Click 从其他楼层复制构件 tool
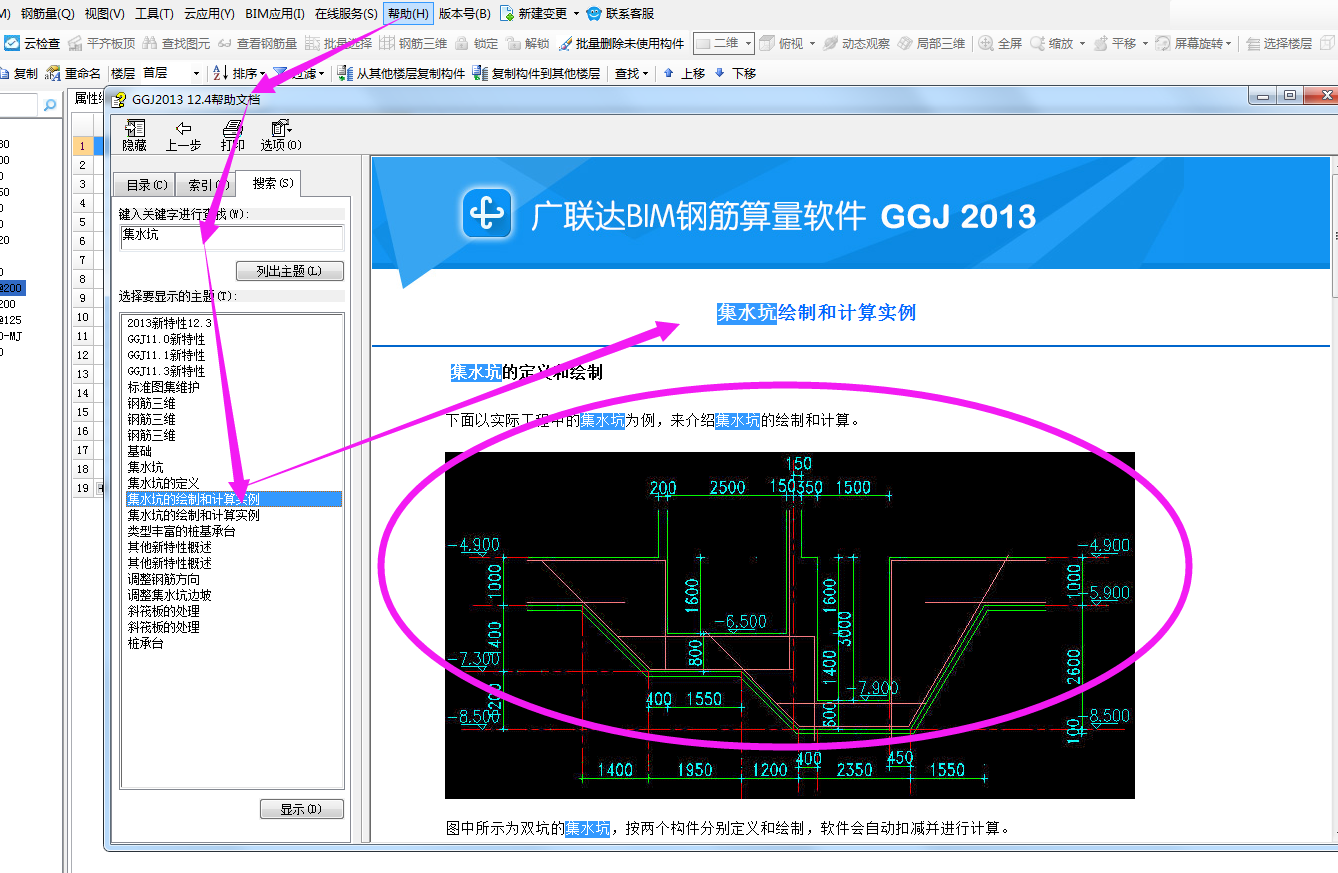 pos(401,74)
